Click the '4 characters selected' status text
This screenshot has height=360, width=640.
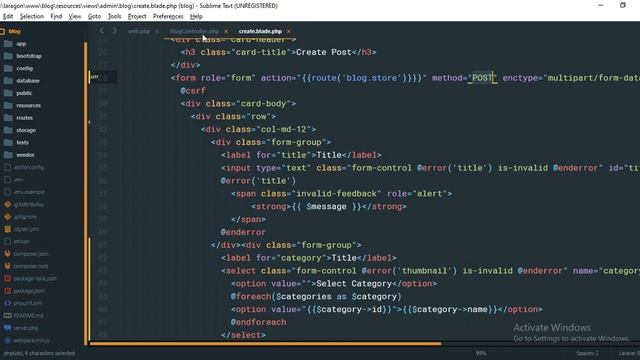tap(51, 353)
